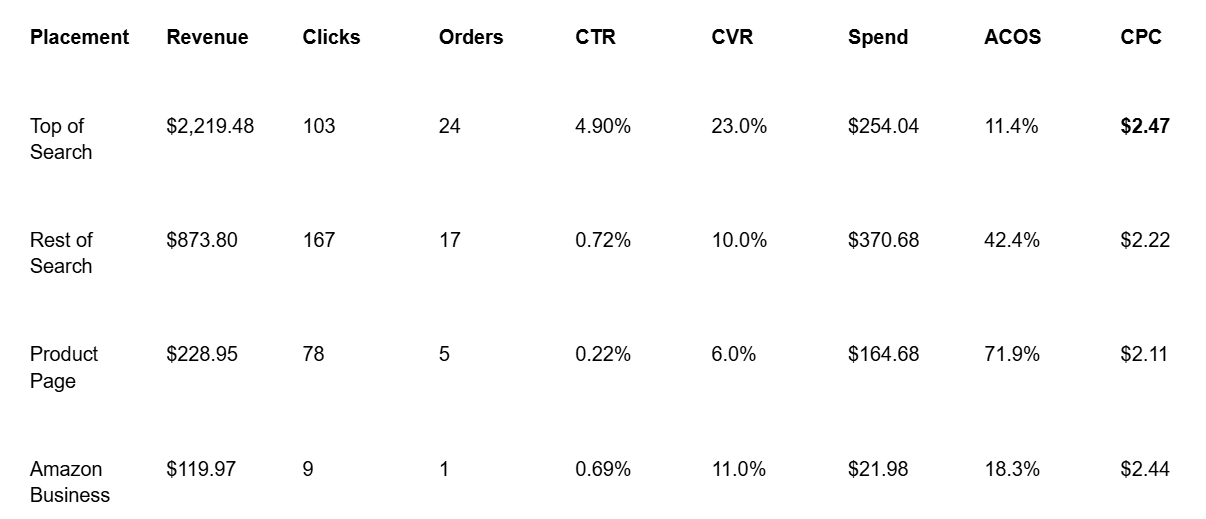
Task: Select the CVR column header
Action: 732,37
